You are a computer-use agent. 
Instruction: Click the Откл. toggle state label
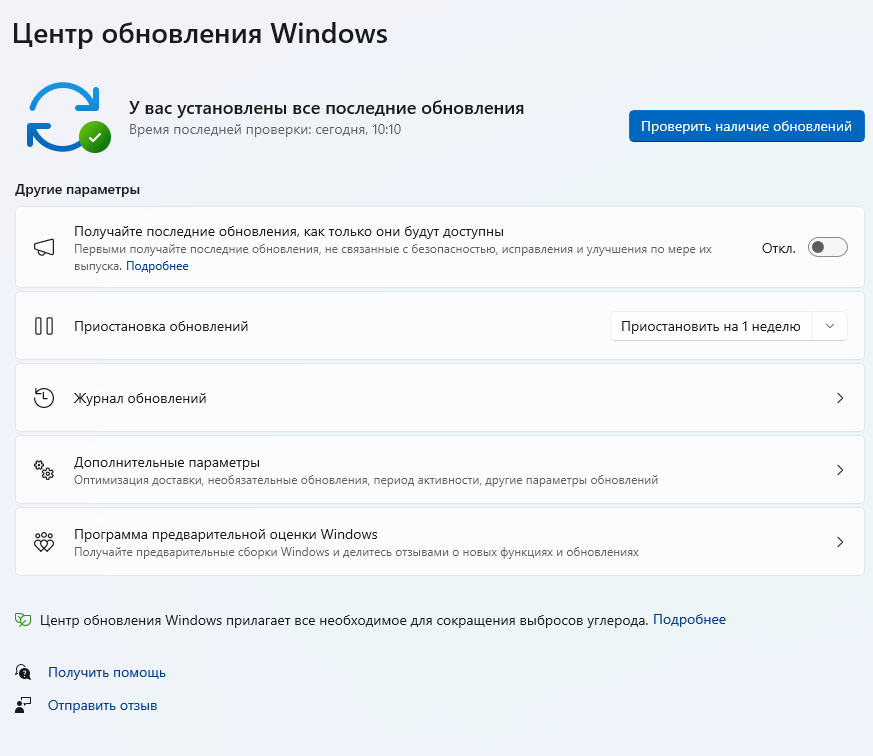click(x=778, y=248)
